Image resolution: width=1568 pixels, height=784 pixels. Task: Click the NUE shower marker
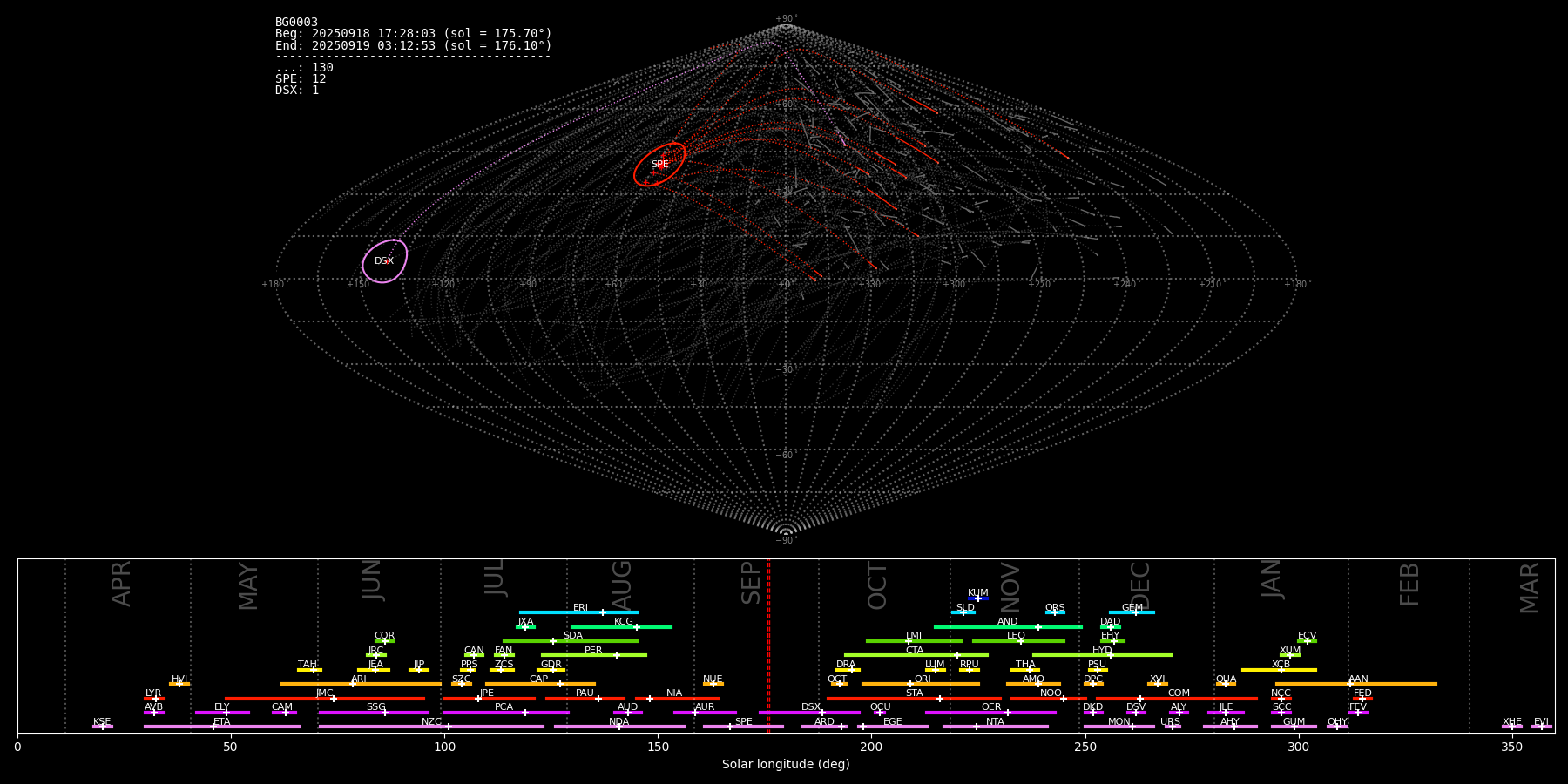(713, 684)
